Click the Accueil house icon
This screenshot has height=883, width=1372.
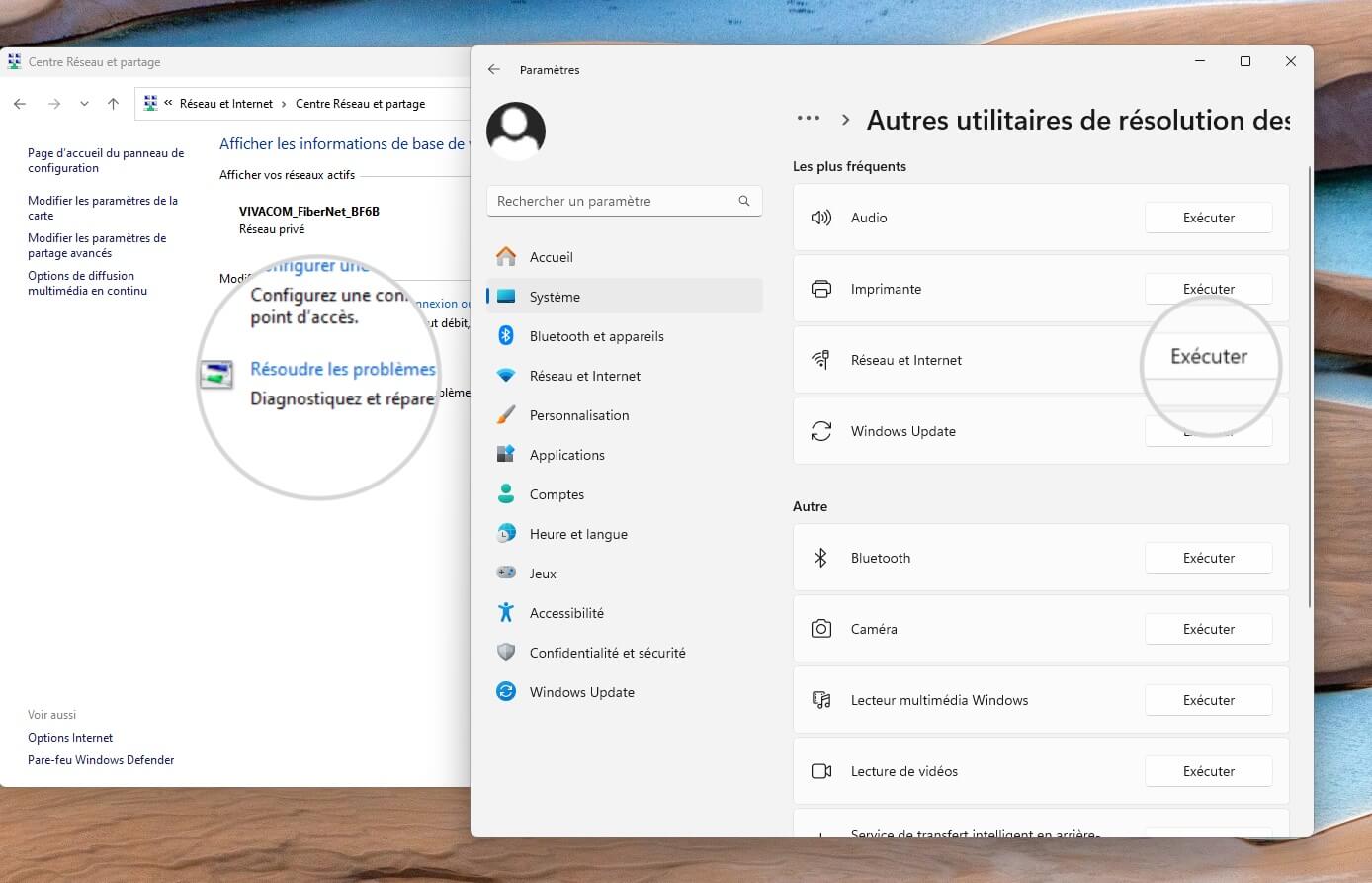tap(506, 257)
